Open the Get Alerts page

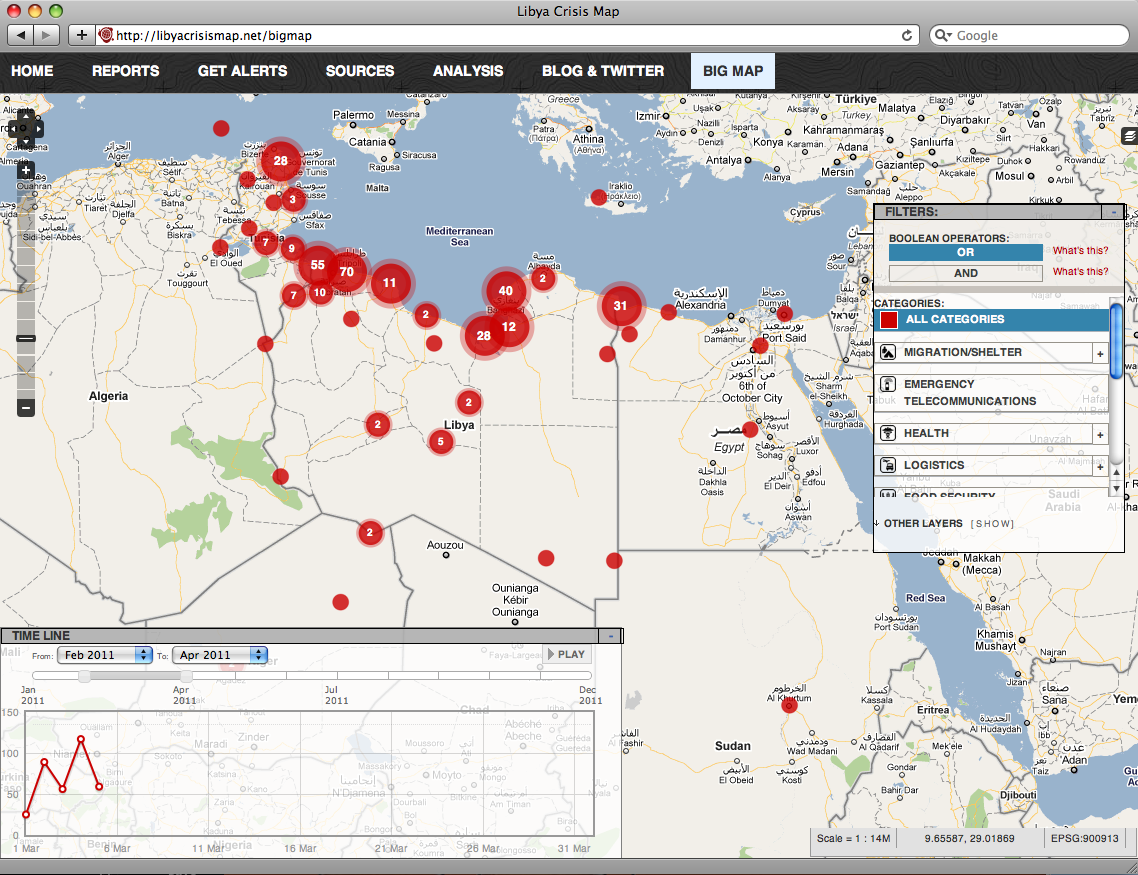tap(242, 71)
